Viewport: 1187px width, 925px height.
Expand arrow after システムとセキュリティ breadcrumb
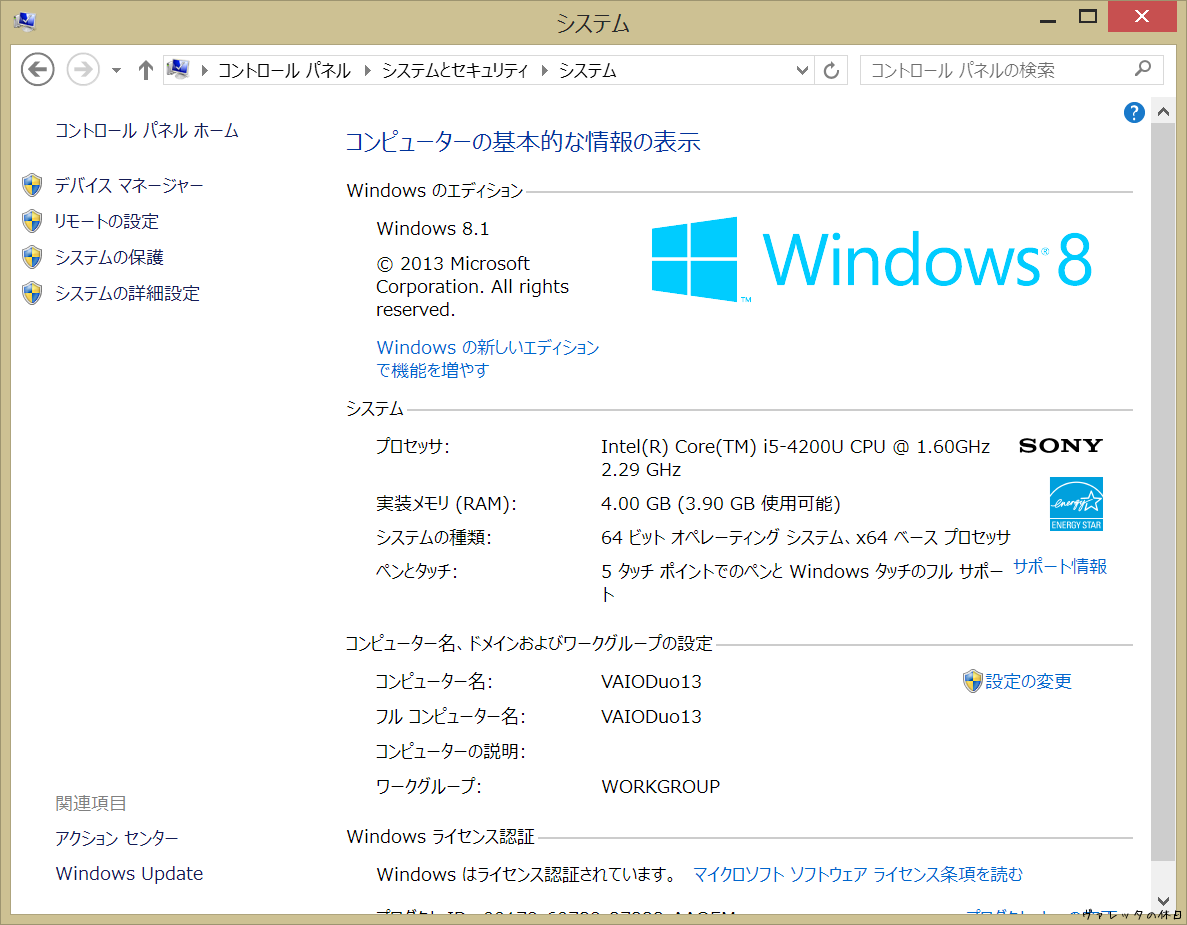coord(544,70)
